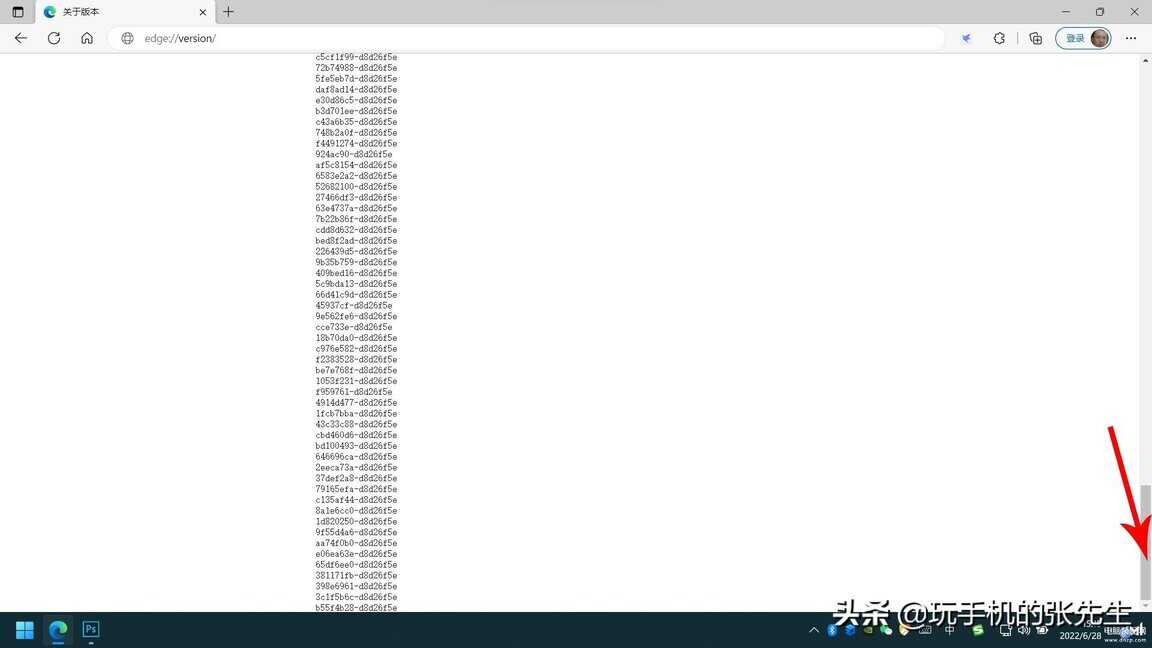Select the 关于版本 tab
Image resolution: width=1152 pixels, height=648 pixels.
[125, 12]
